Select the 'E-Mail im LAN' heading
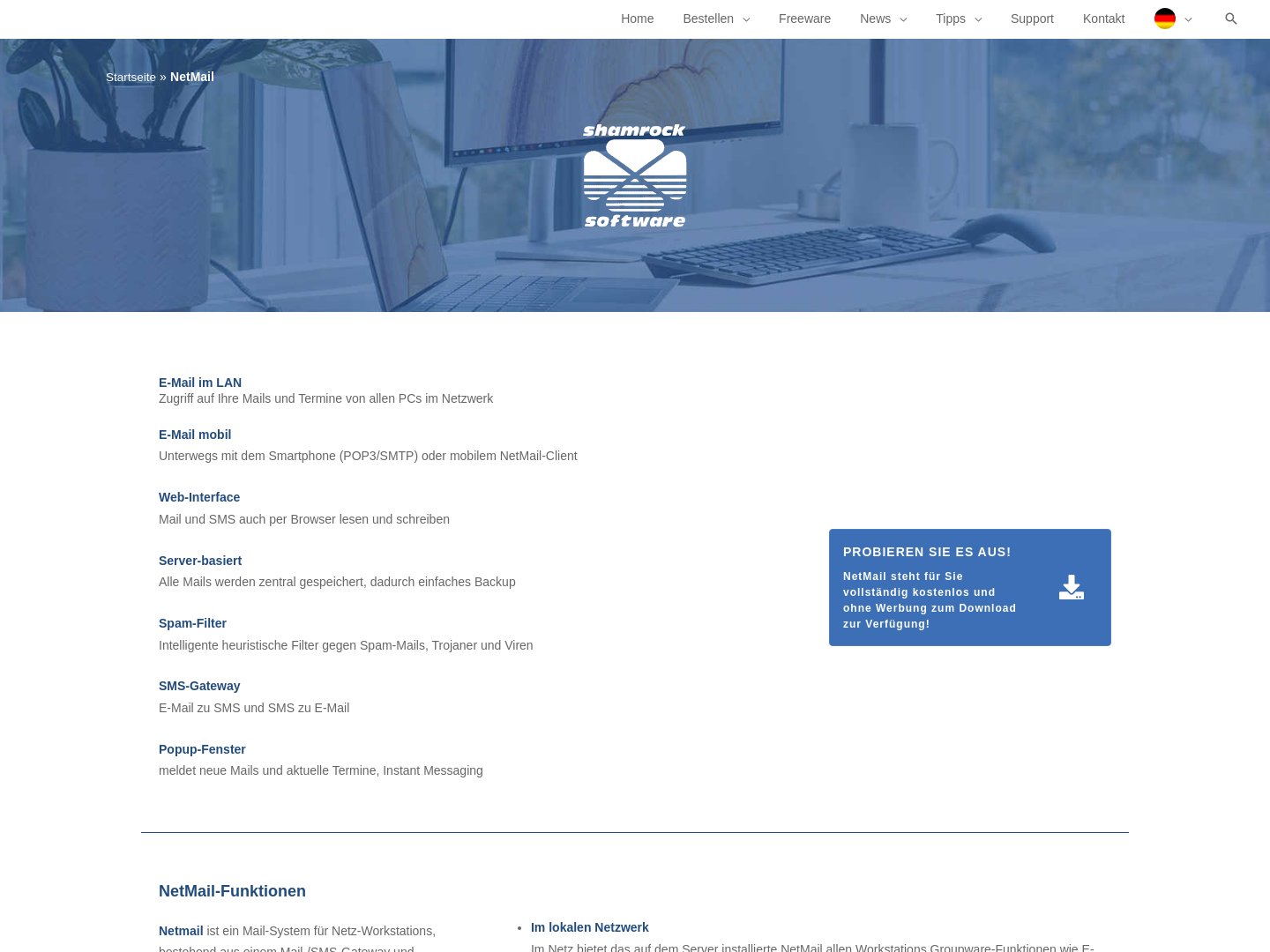This screenshot has height=952, width=1270. click(200, 383)
